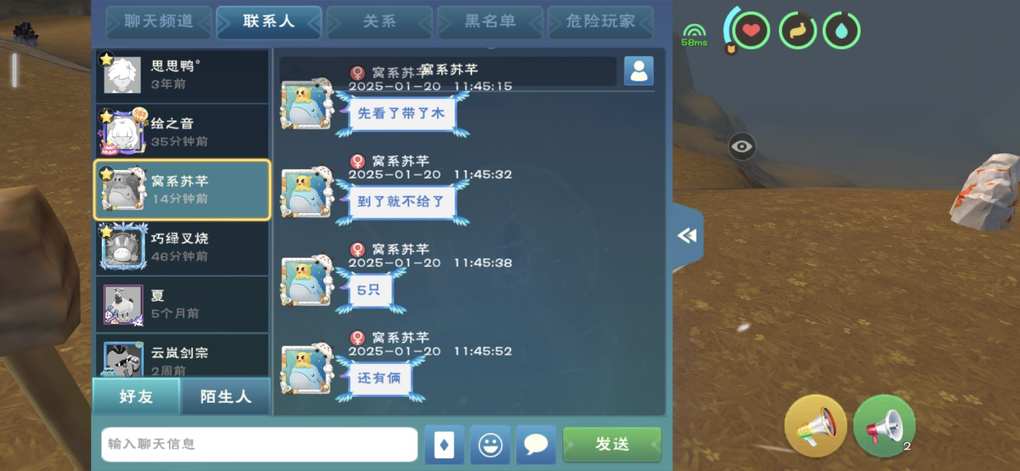Image resolution: width=1020 pixels, height=471 pixels.
Task: Open the 聊天频道 tab
Action: pos(159,21)
